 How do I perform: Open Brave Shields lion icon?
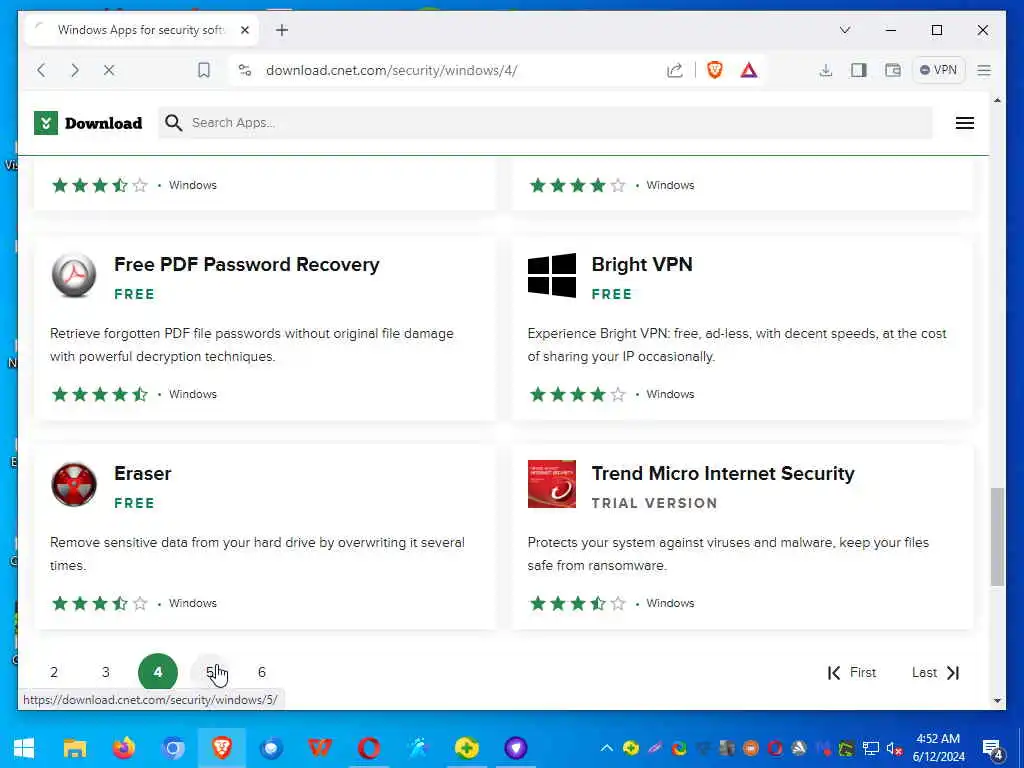click(x=714, y=70)
